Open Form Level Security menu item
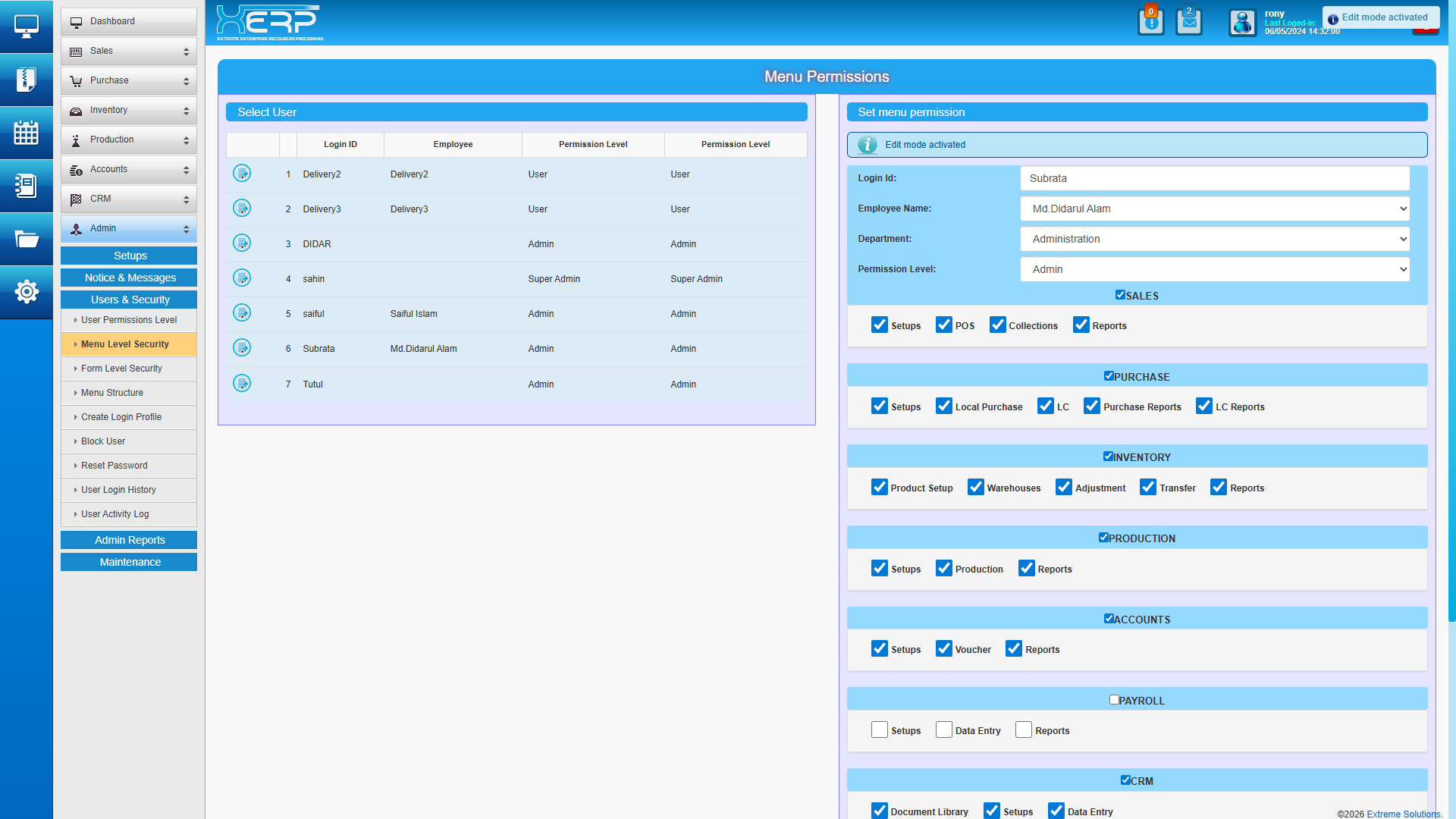The height and width of the screenshot is (819, 1456). tap(121, 369)
